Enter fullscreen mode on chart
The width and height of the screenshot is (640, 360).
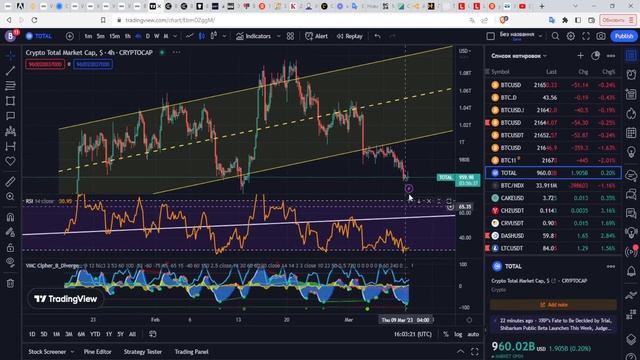tap(586, 36)
